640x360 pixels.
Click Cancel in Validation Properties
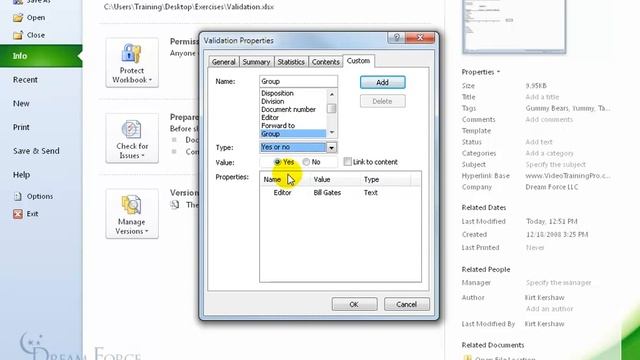tap(406, 304)
